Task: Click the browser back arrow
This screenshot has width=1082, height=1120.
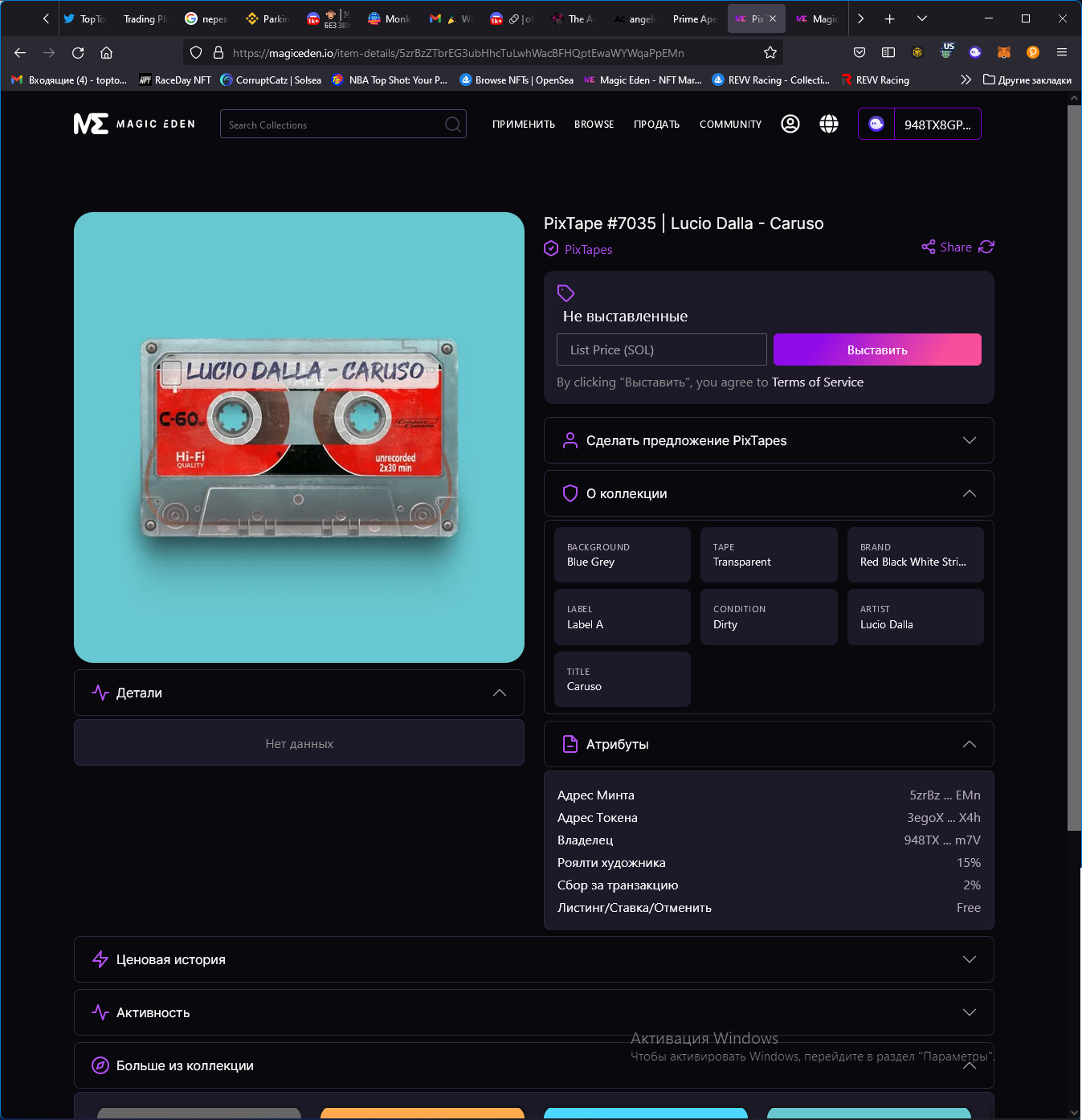Action: click(20, 53)
